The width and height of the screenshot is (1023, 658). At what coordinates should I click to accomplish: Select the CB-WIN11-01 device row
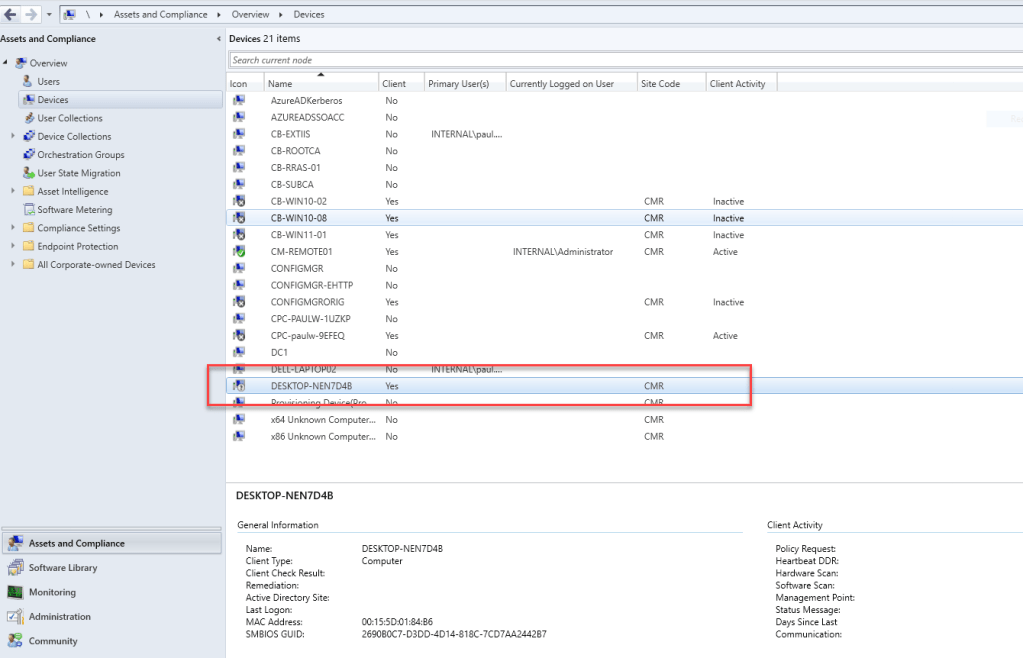299,235
